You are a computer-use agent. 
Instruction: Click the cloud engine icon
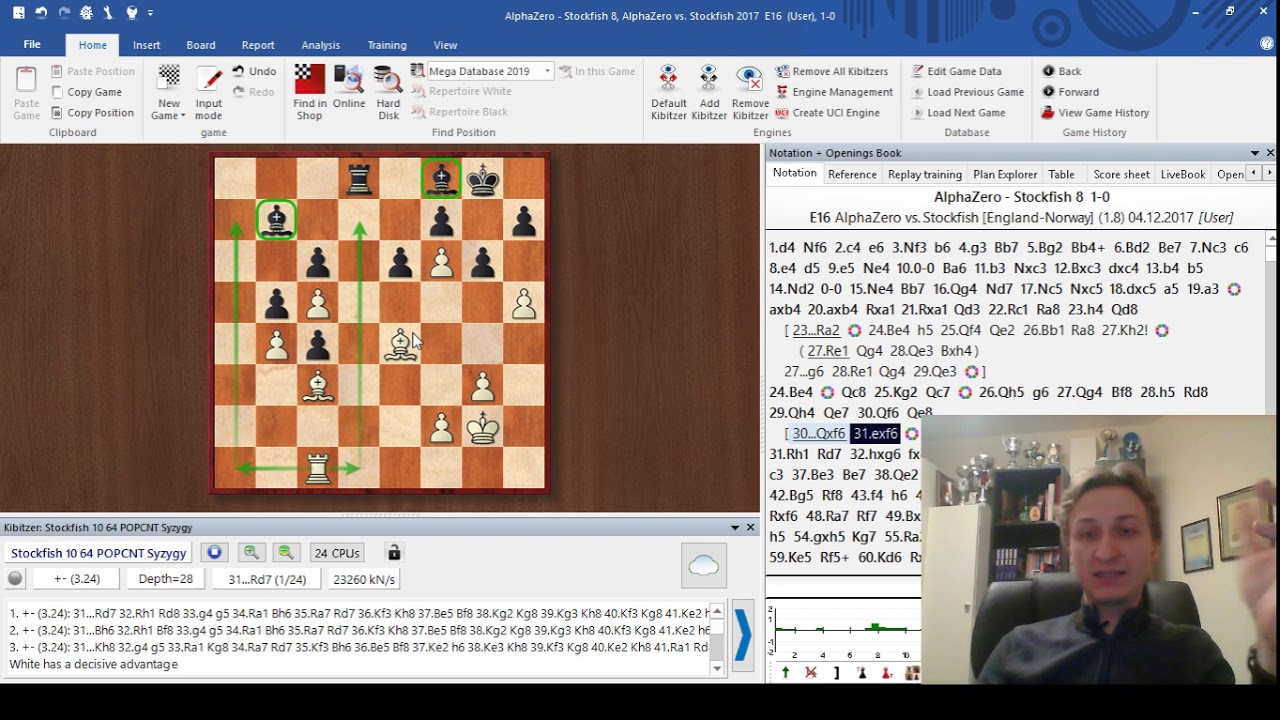coord(704,566)
